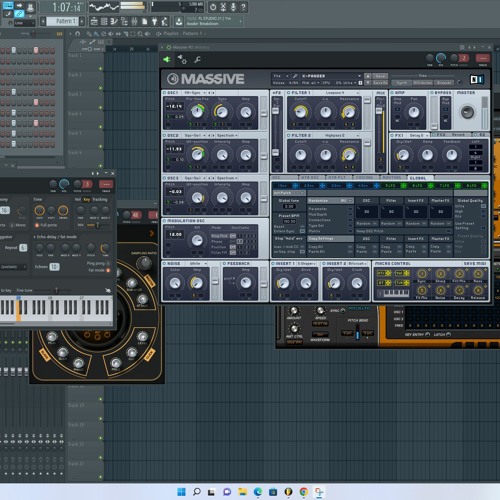Image resolution: width=500 pixels, height=500 pixels.
Task: Adjust the Mix fader in Massive
Action: (379, 111)
